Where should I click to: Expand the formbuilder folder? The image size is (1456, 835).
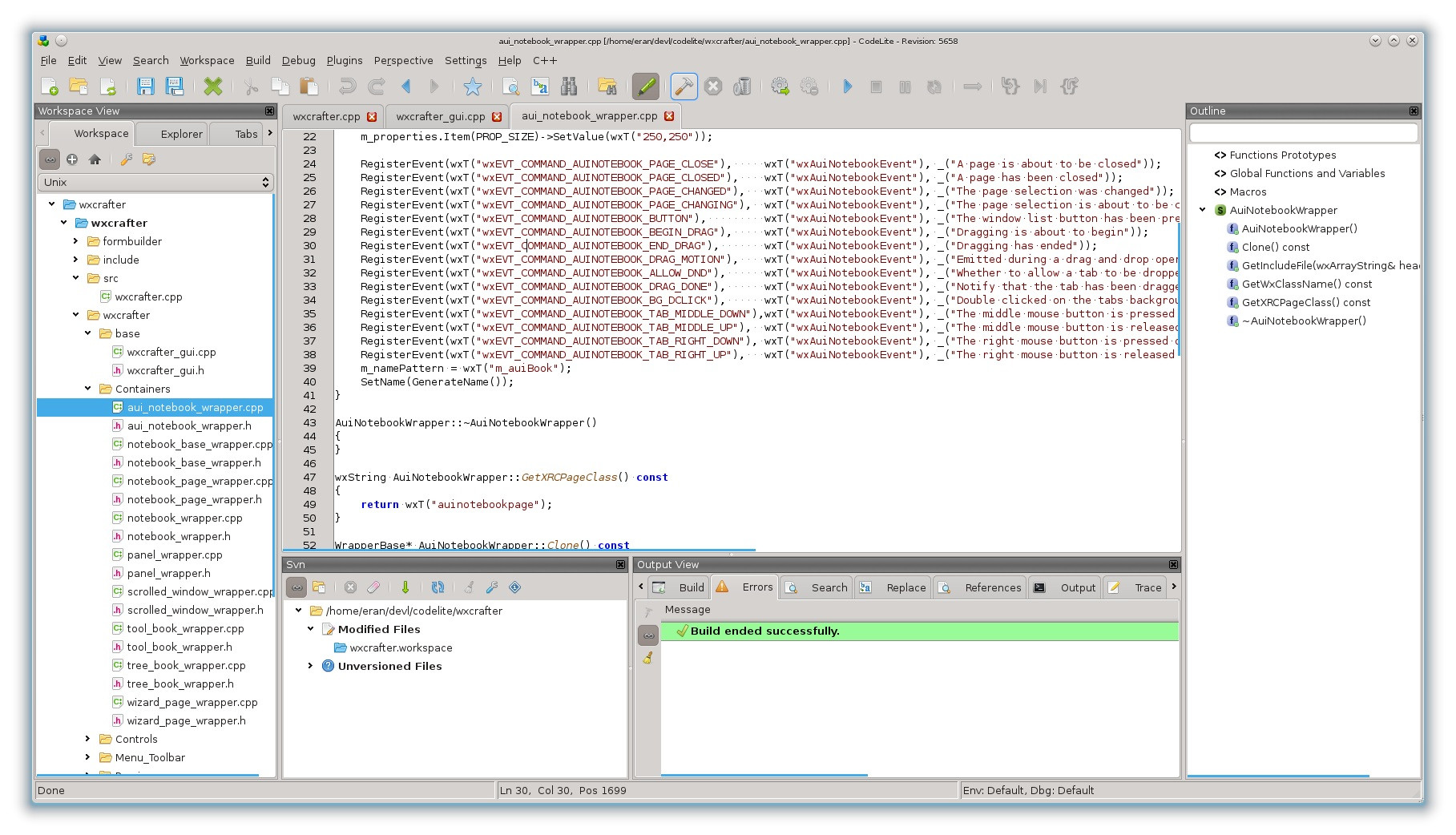pyautogui.click(x=76, y=241)
